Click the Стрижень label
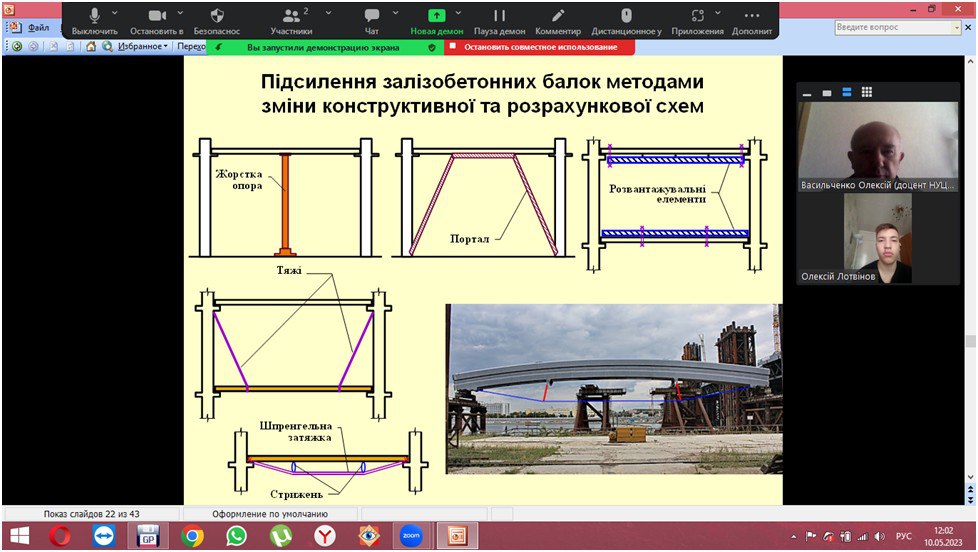The image size is (978, 552). point(296,494)
